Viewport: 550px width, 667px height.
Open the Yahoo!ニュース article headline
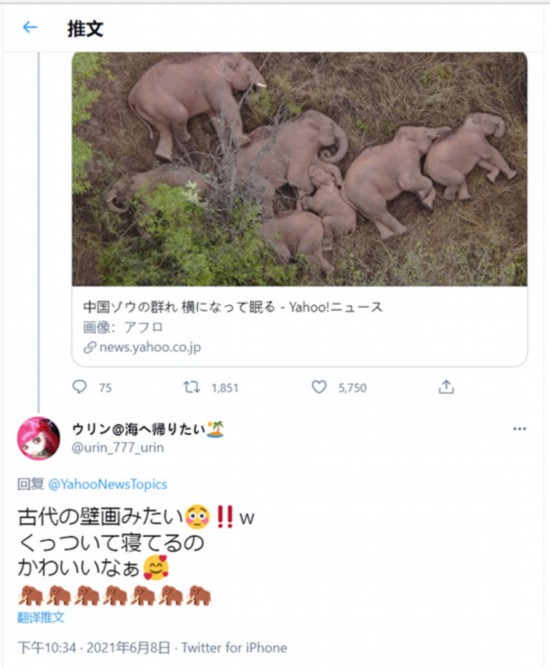(x=233, y=307)
